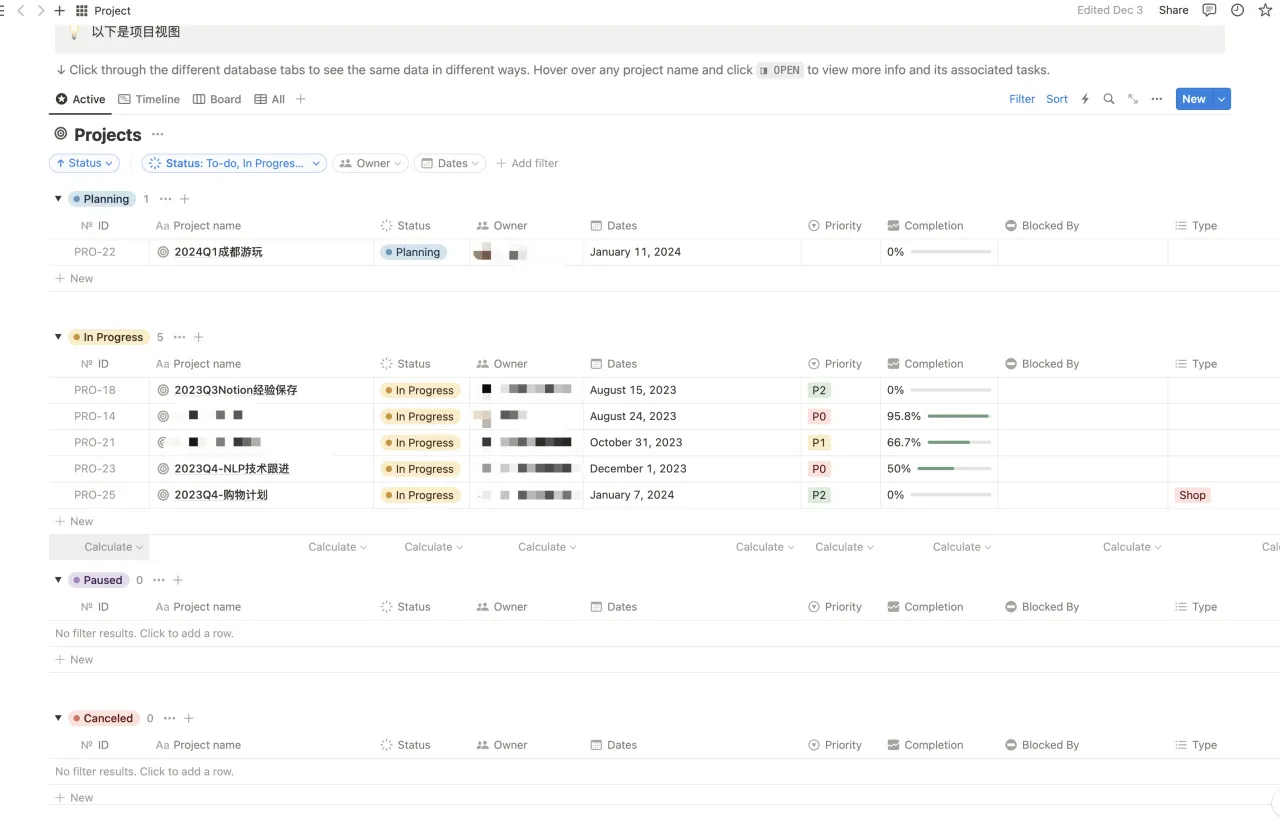
Task: Click the Add filter button
Action: click(527, 163)
